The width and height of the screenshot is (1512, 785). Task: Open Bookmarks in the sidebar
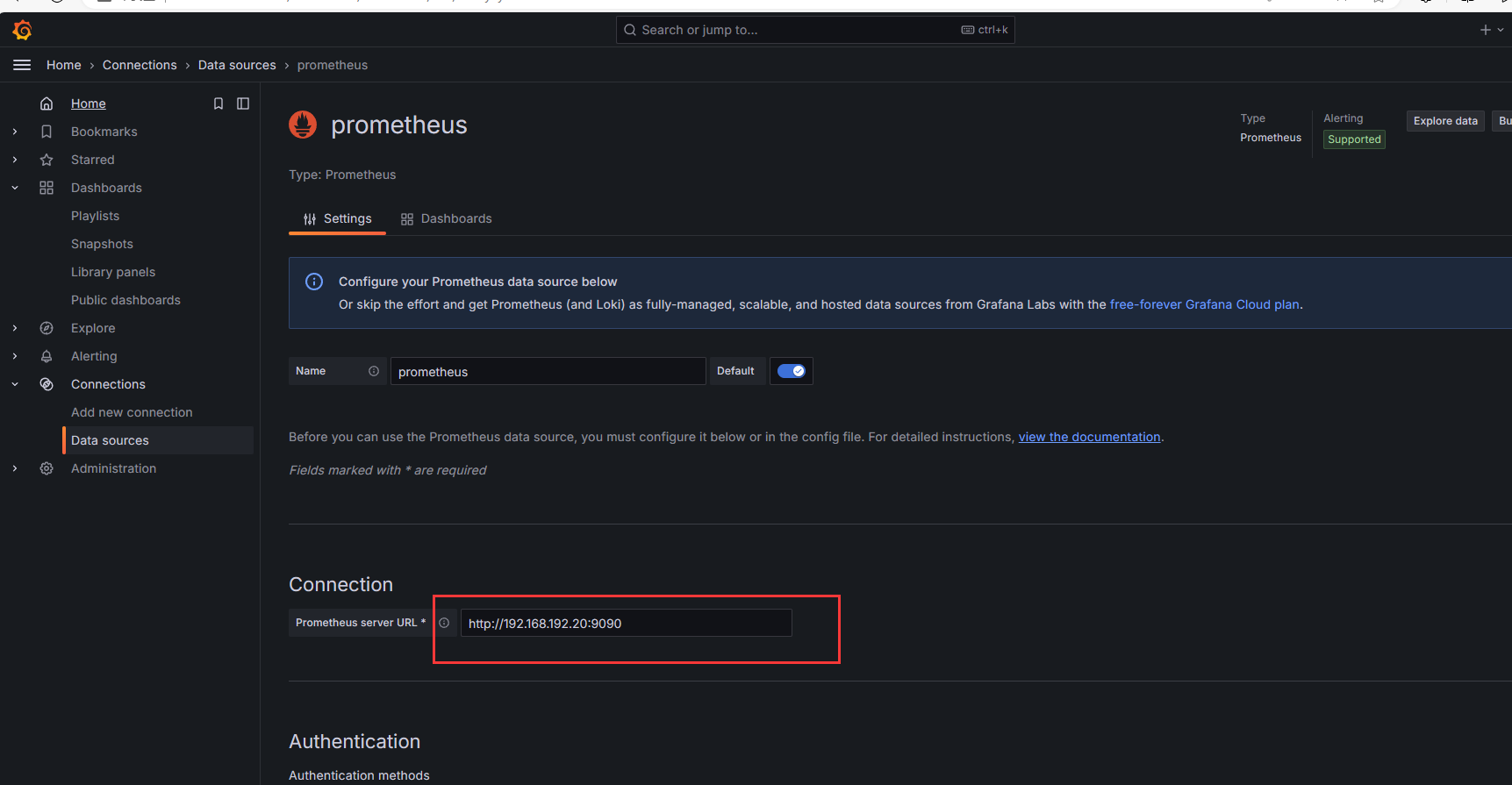104,132
